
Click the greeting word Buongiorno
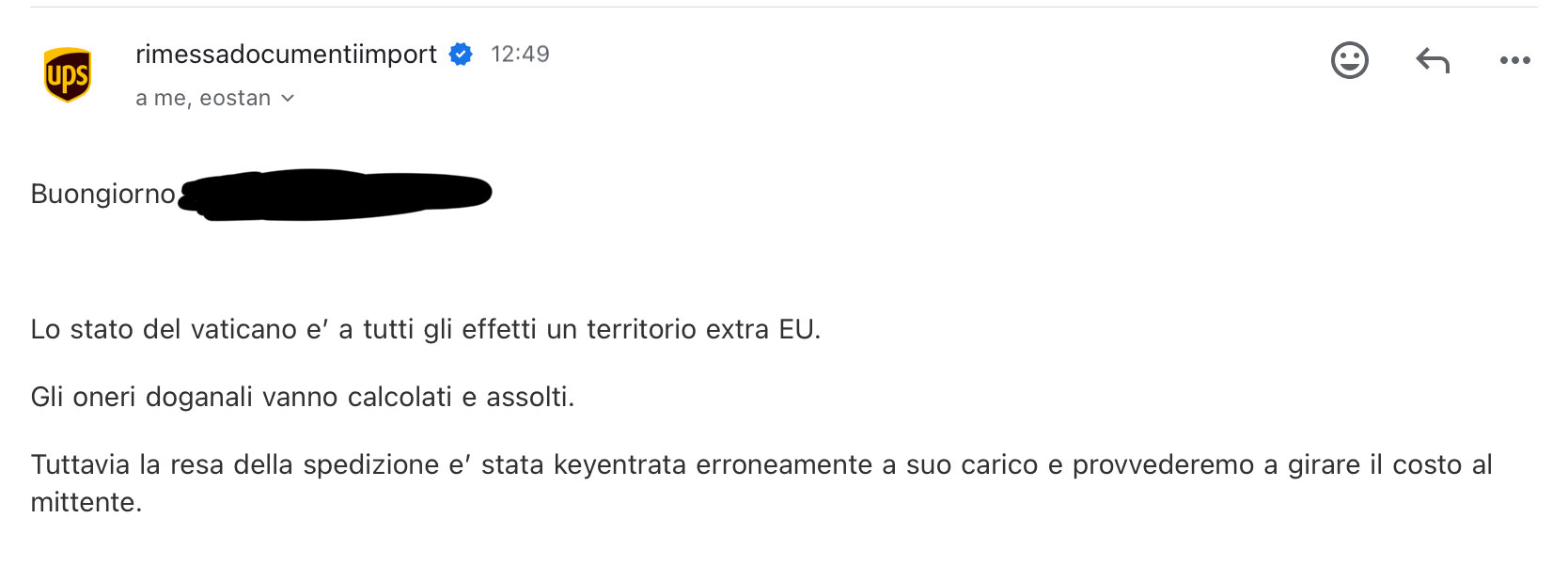coord(102,194)
